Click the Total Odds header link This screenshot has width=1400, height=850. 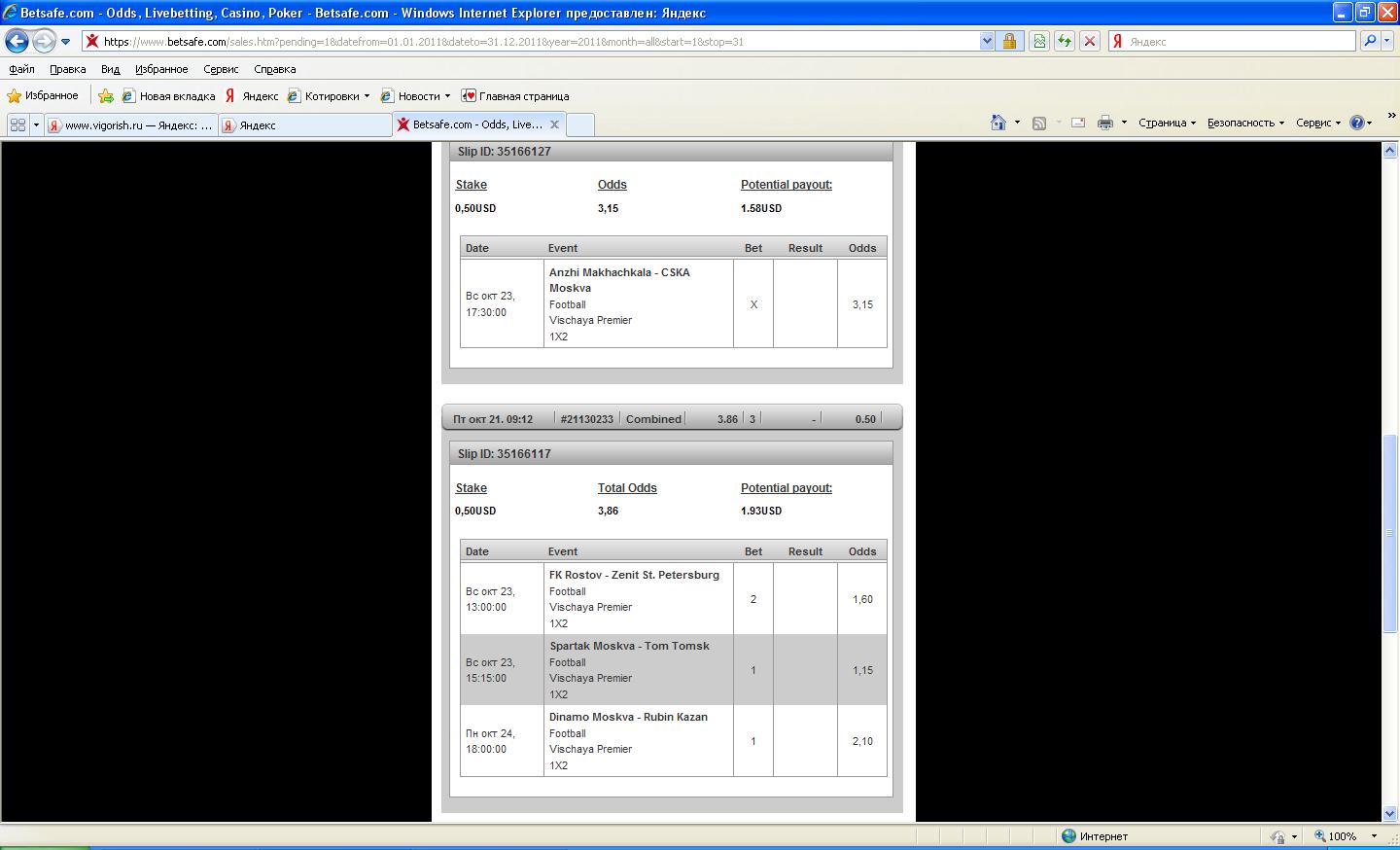coord(627,488)
